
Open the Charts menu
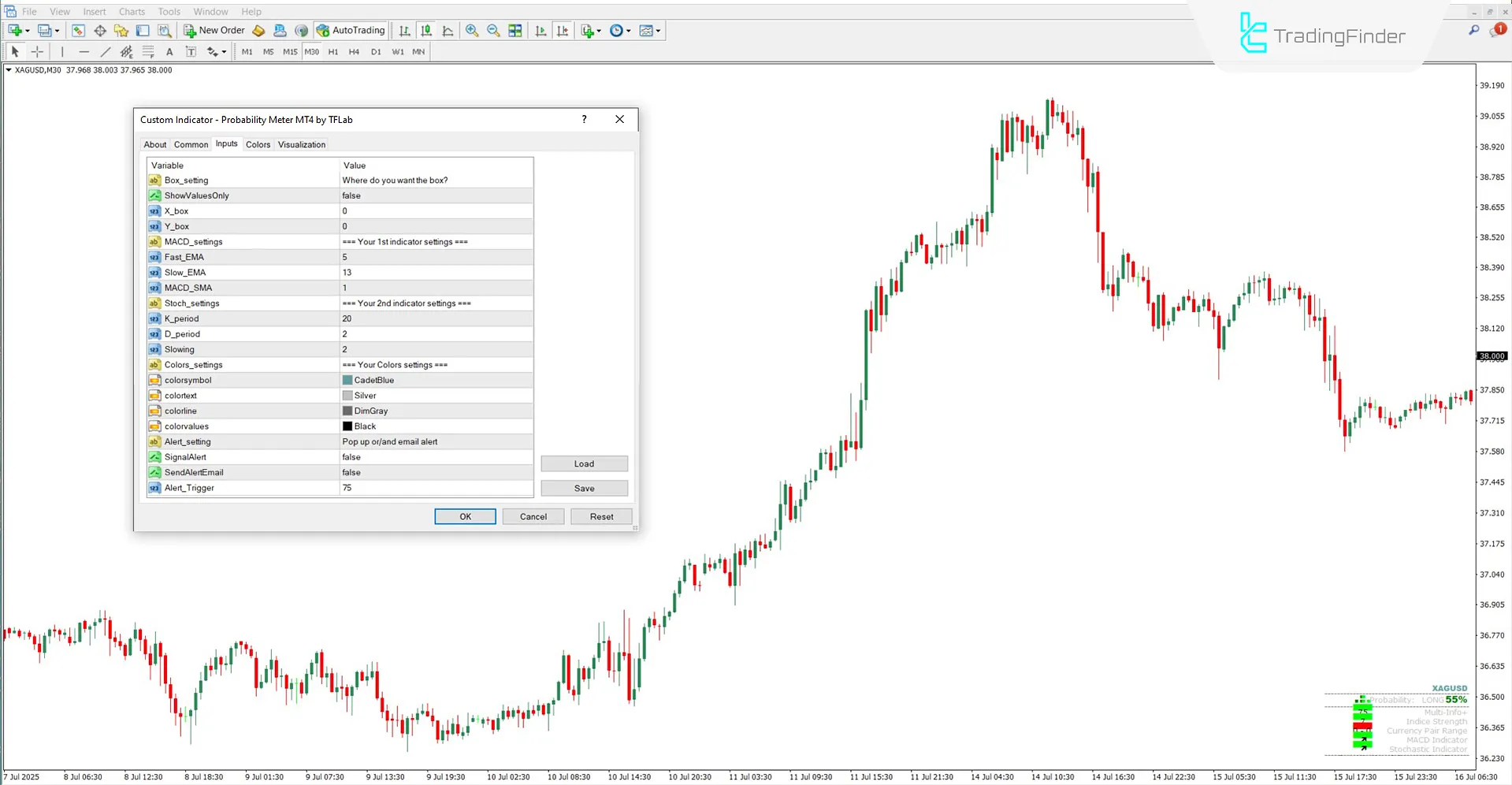point(132,12)
